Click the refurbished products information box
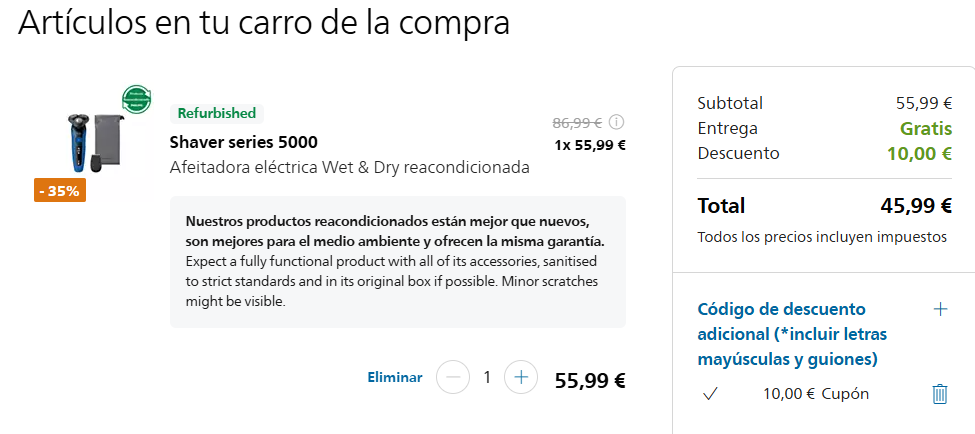 [397, 261]
